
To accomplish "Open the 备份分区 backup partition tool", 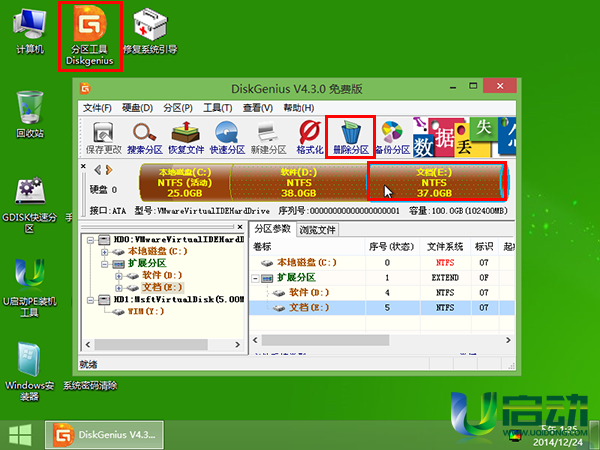I will [393, 138].
